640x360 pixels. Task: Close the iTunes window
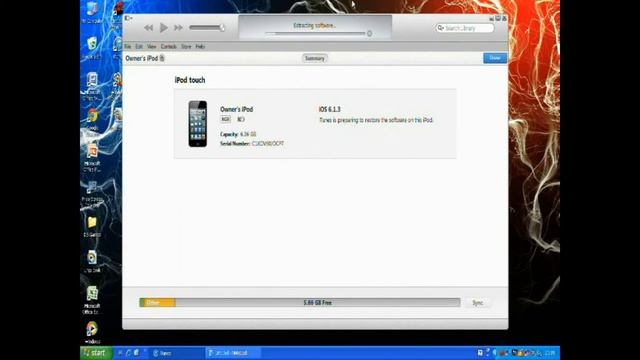click(x=504, y=18)
